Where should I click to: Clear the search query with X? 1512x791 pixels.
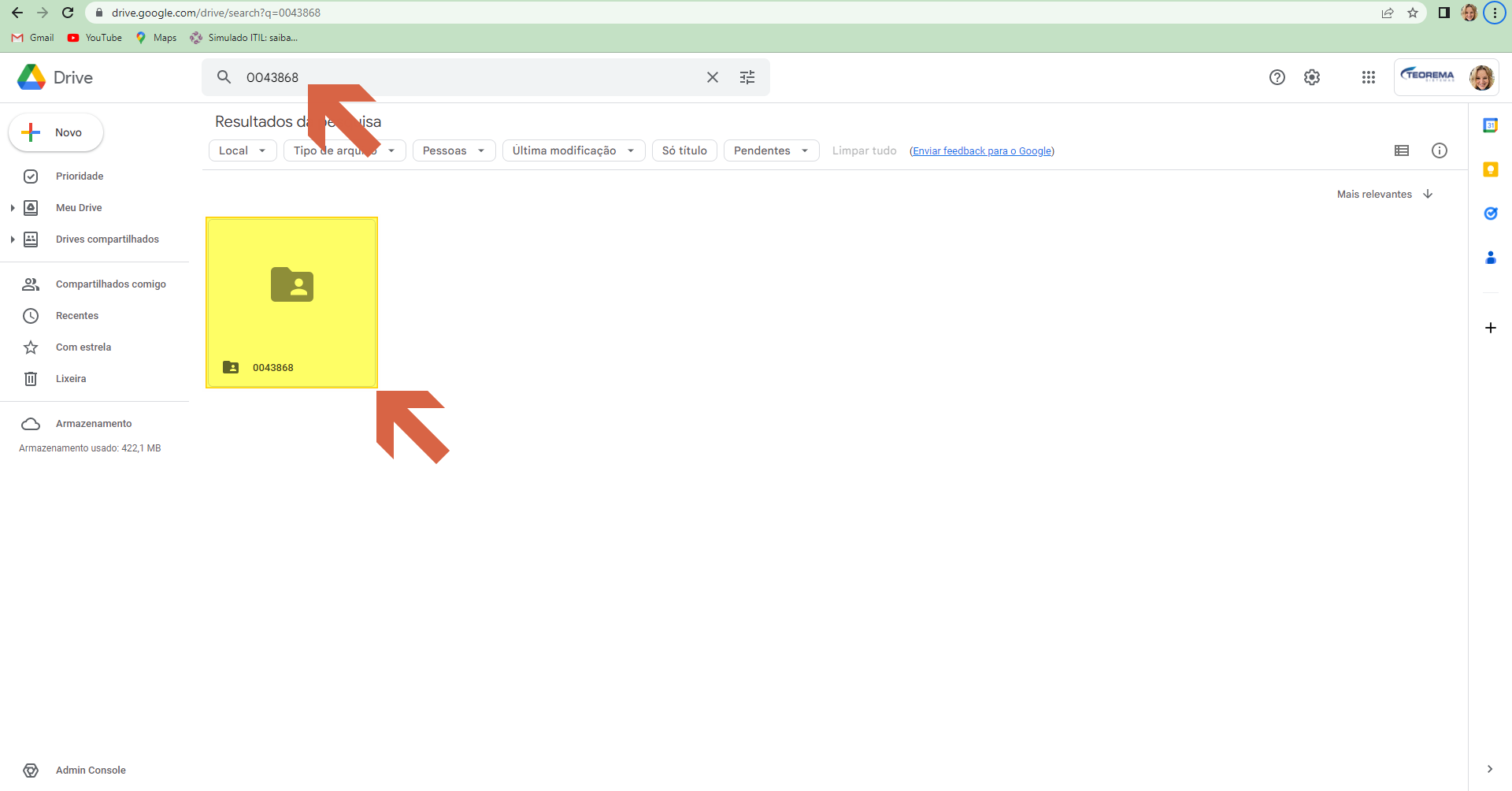click(x=713, y=77)
